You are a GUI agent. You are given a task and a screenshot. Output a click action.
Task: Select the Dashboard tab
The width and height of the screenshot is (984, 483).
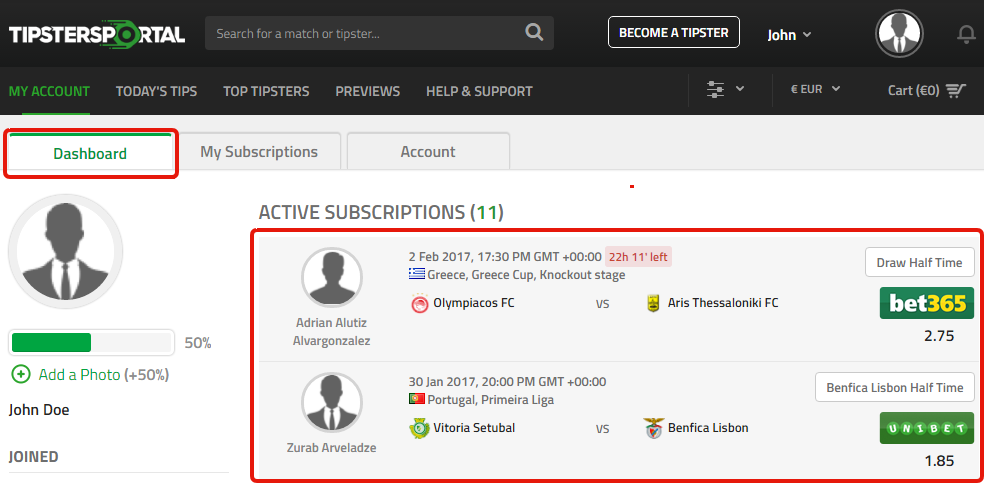pyautogui.click(x=90, y=153)
